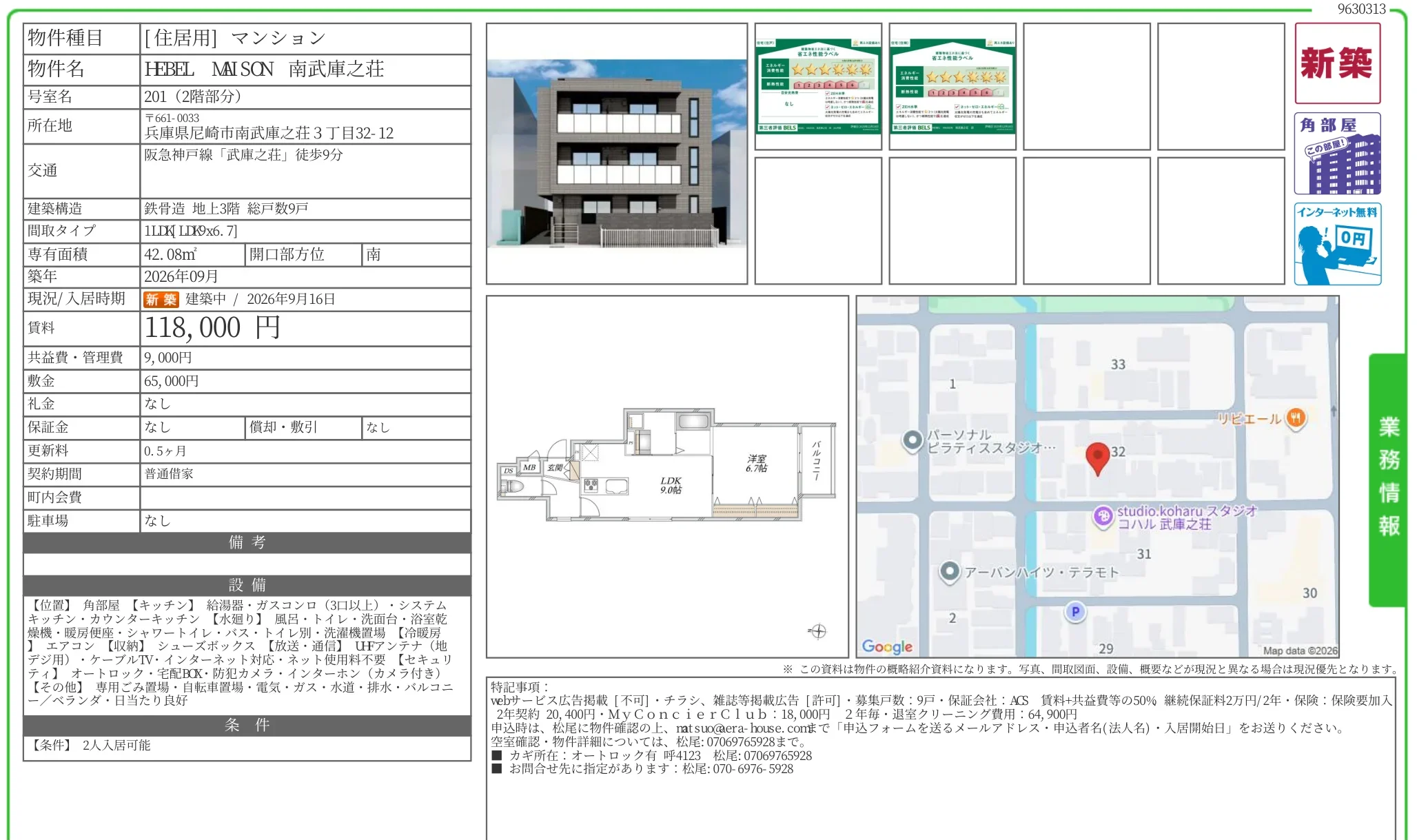The height and width of the screenshot is (840, 1417).
Task: Click the contact phone number 070-6976-5928
Action: (x=753, y=769)
